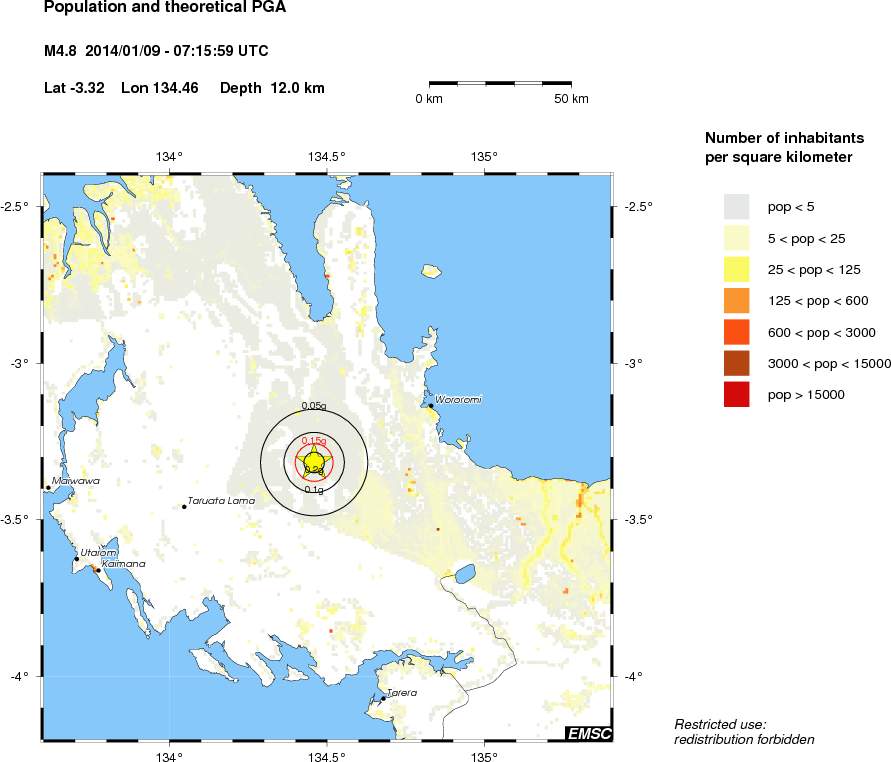Click the Tarera town marker
The width and height of the screenshot is (891, 762).
pos(383,698)
